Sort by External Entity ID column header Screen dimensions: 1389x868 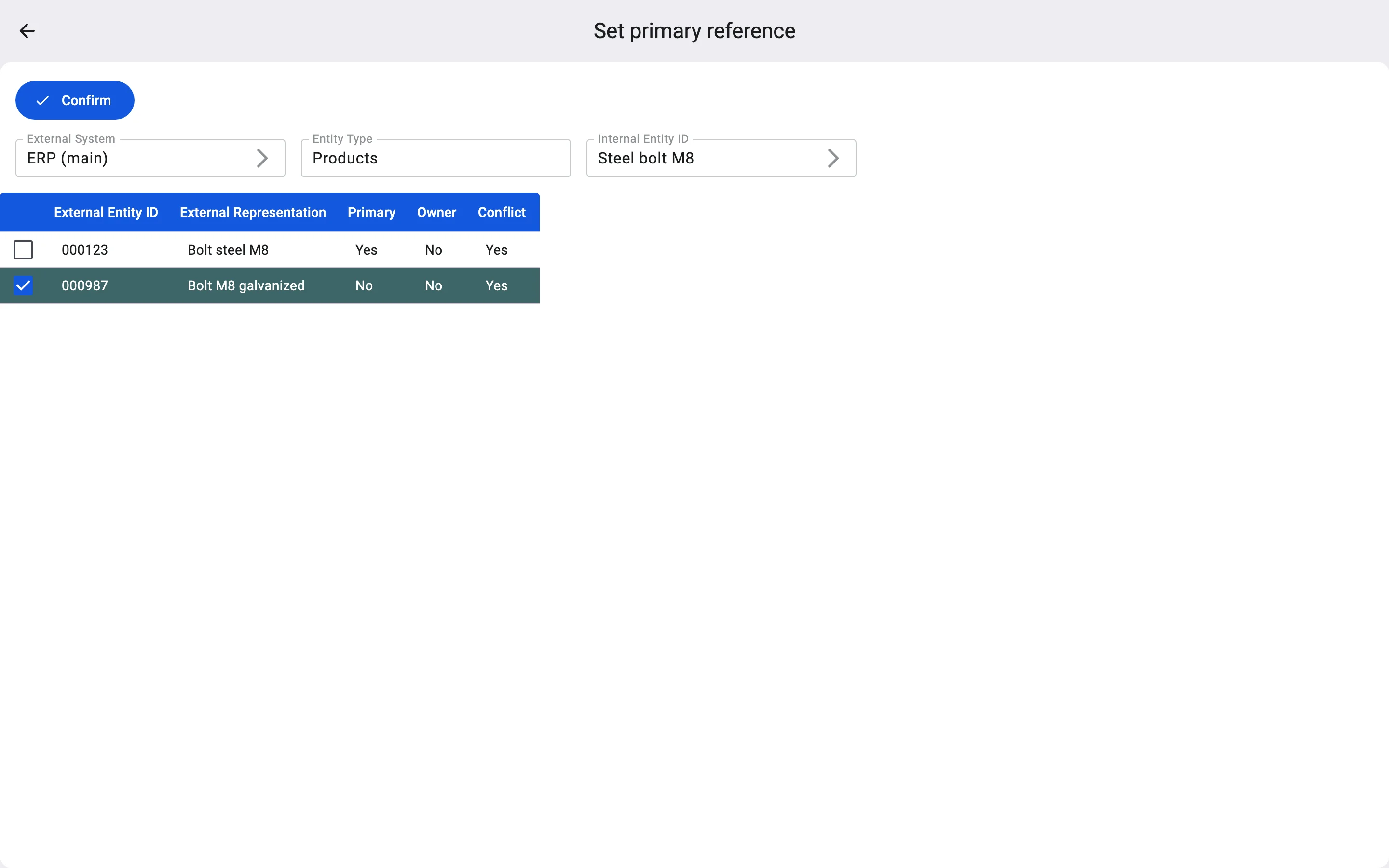click(x=106, y=212)
